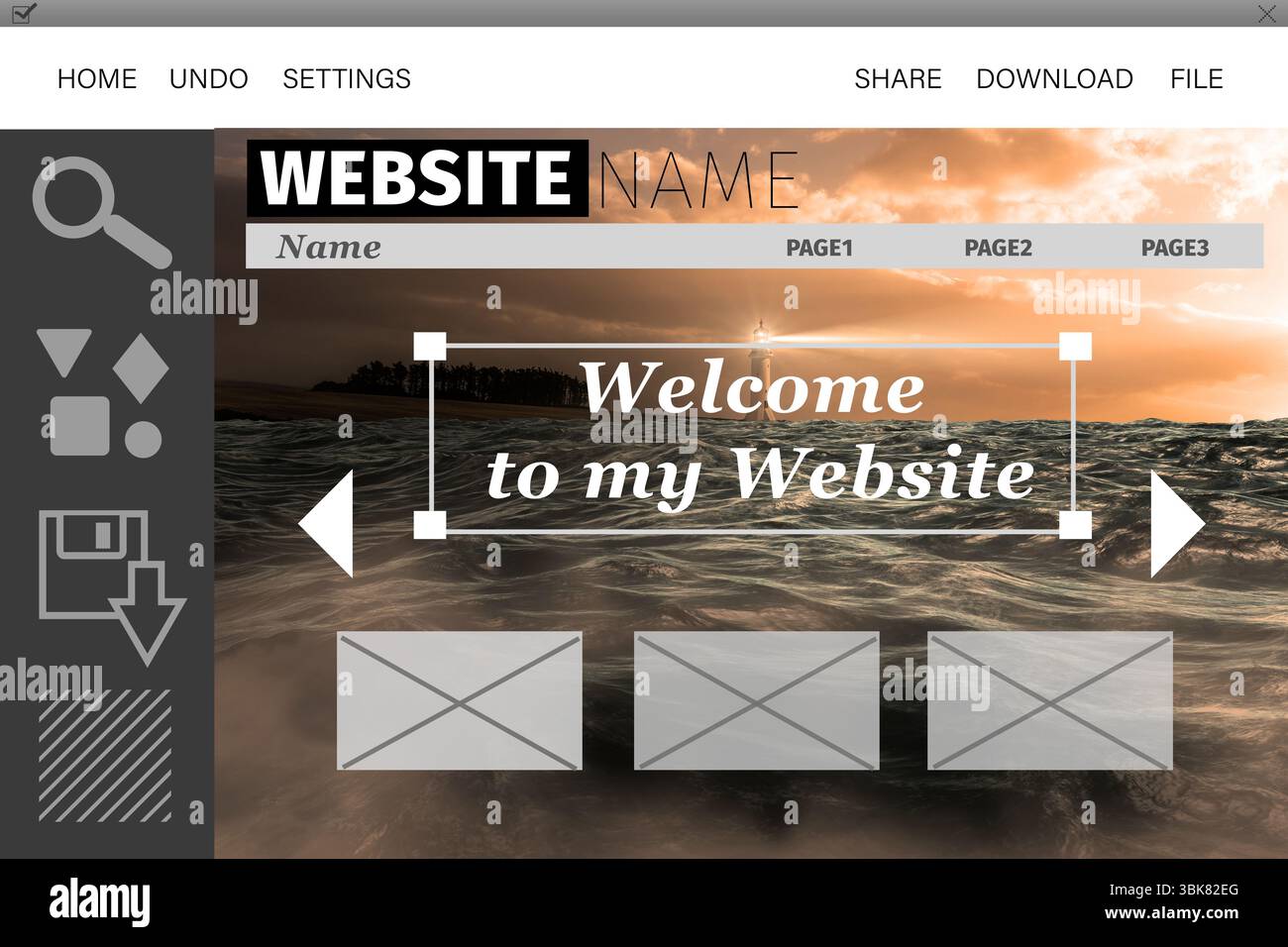1288x947 pixels.
Task: Go to PAGE2 in site navigation
Action: coord(998,248)
